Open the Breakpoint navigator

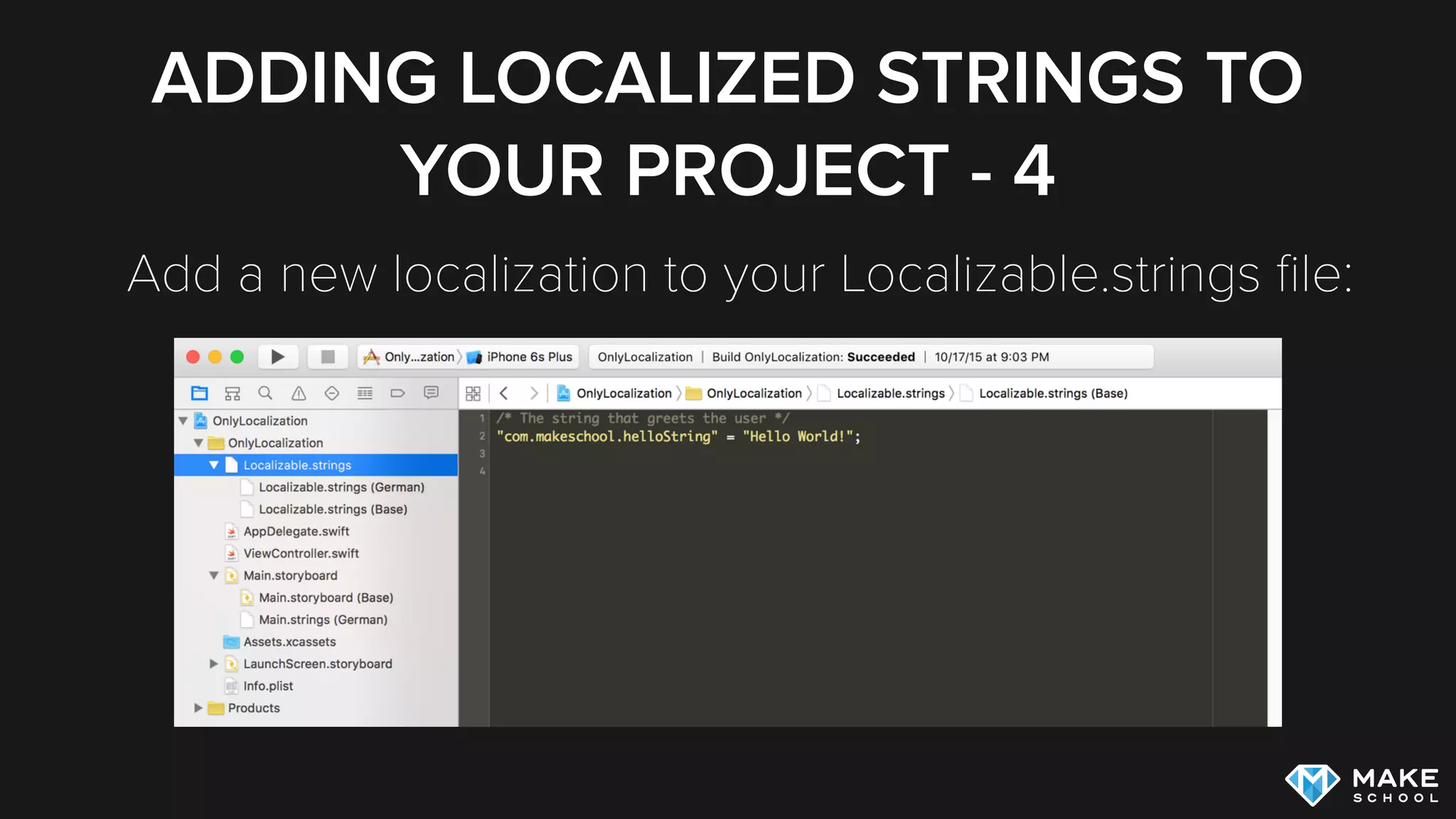tap(397, 393)
